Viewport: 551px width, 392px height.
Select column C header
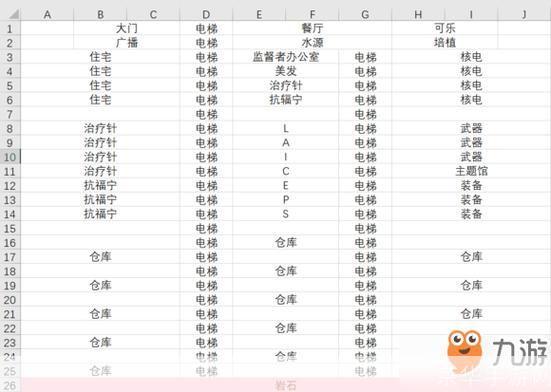click(x=153, y=14)
